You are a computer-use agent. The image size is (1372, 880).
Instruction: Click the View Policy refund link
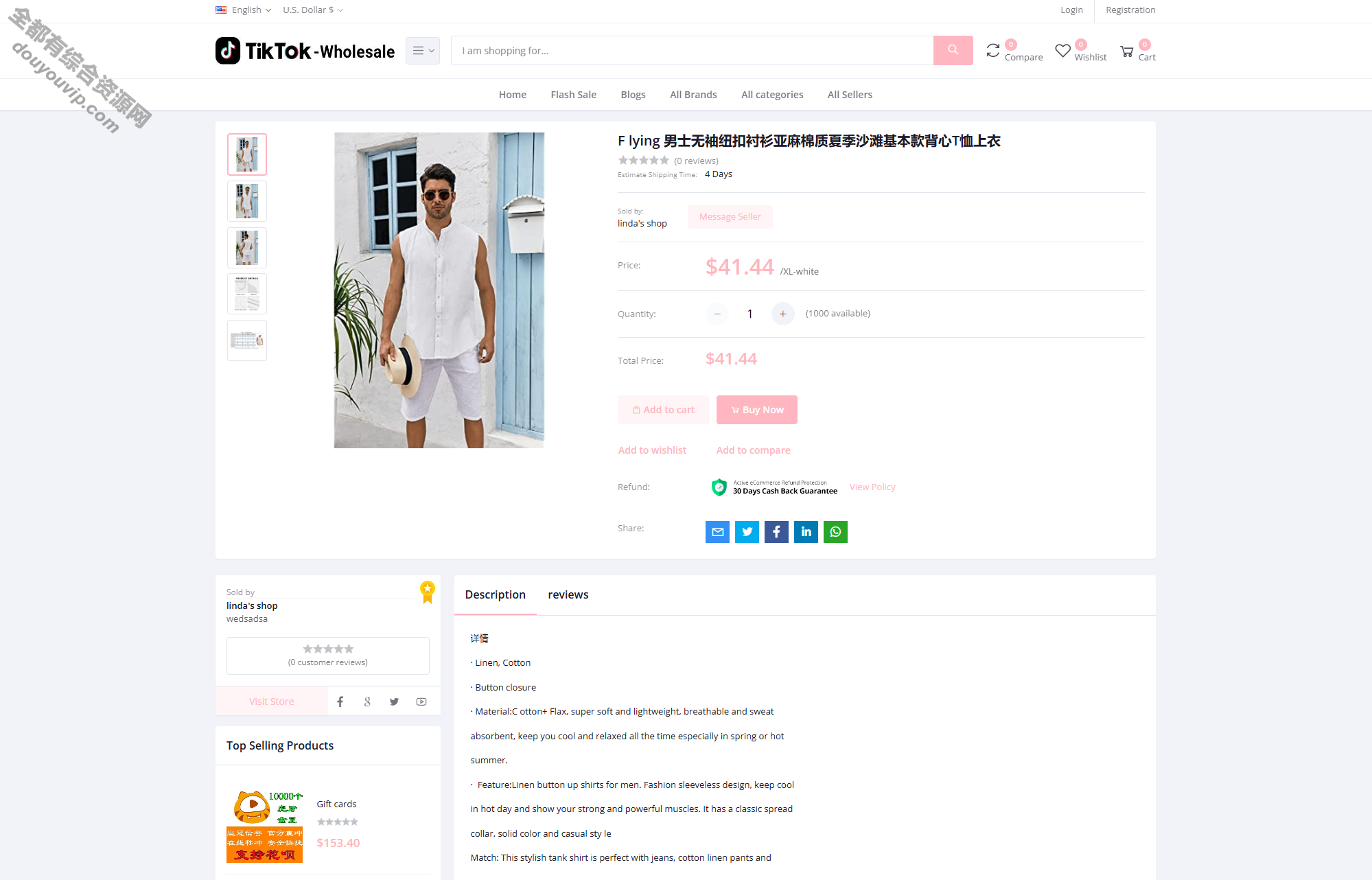point(871,487)
